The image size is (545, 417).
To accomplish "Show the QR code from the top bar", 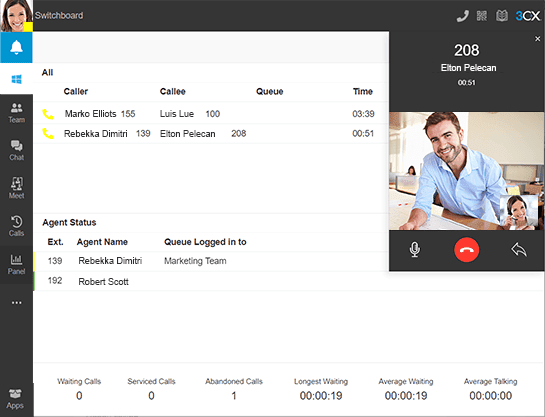I will pos(482,16).
